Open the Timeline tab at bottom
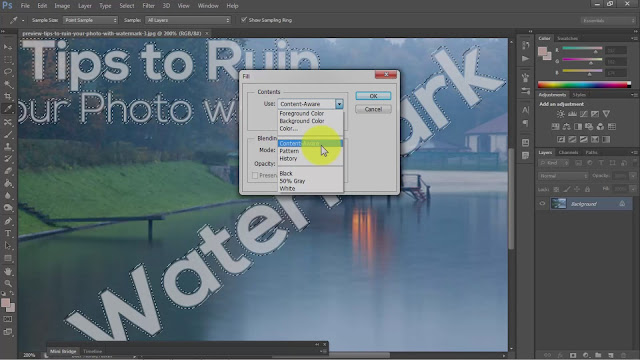The height and width of the screenshot is (360, 640). point(93,351)
